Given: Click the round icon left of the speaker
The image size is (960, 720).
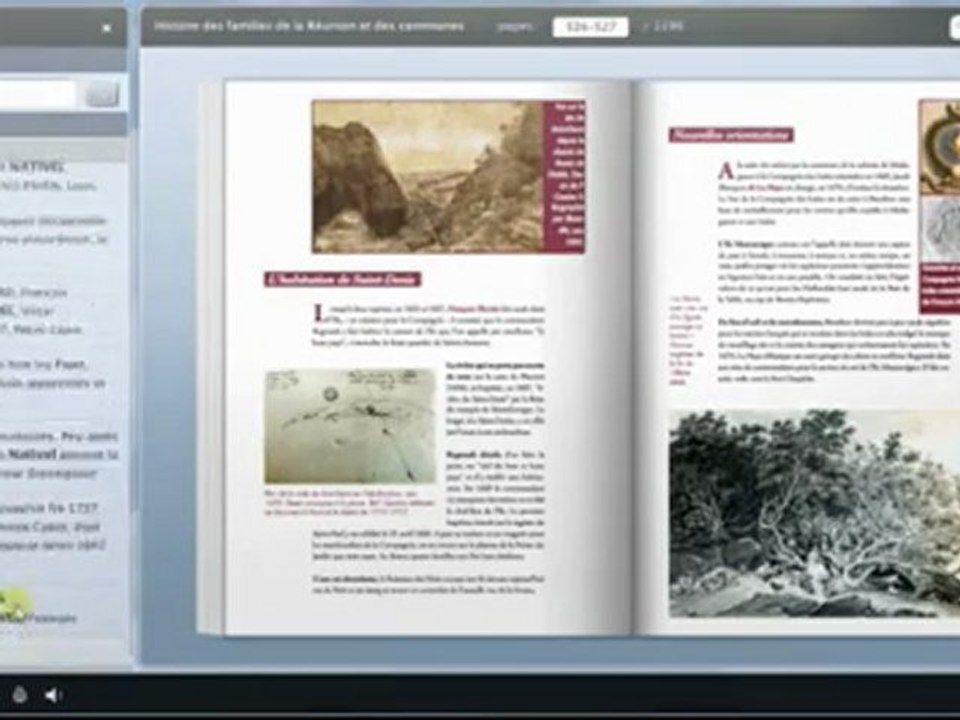Looking at the screenshot, I should [x=20, y=694].
